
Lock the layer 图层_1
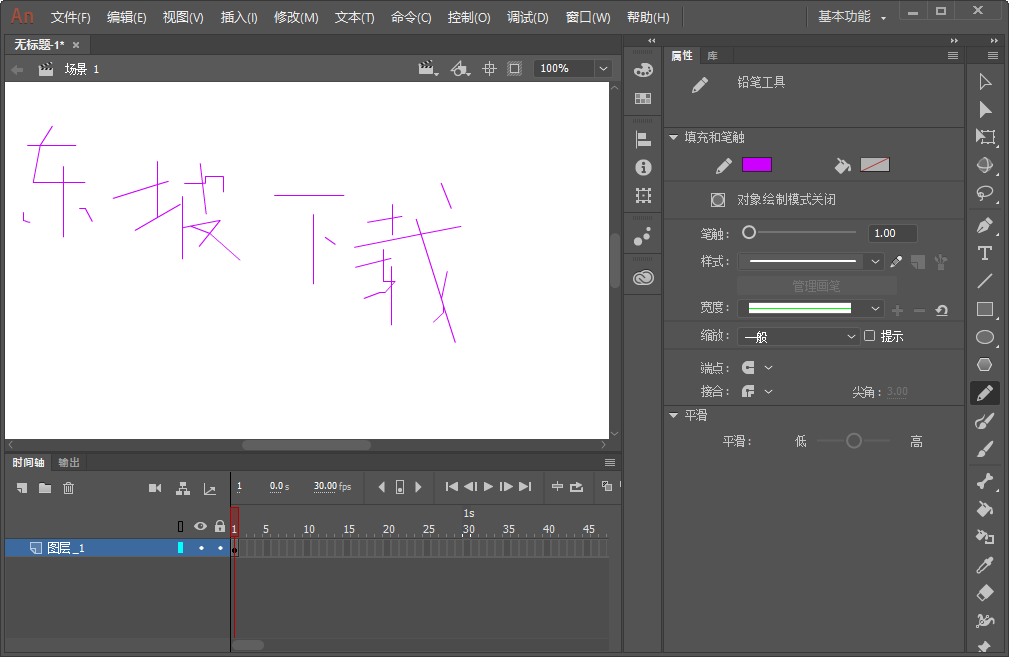[x=220, y=548]
